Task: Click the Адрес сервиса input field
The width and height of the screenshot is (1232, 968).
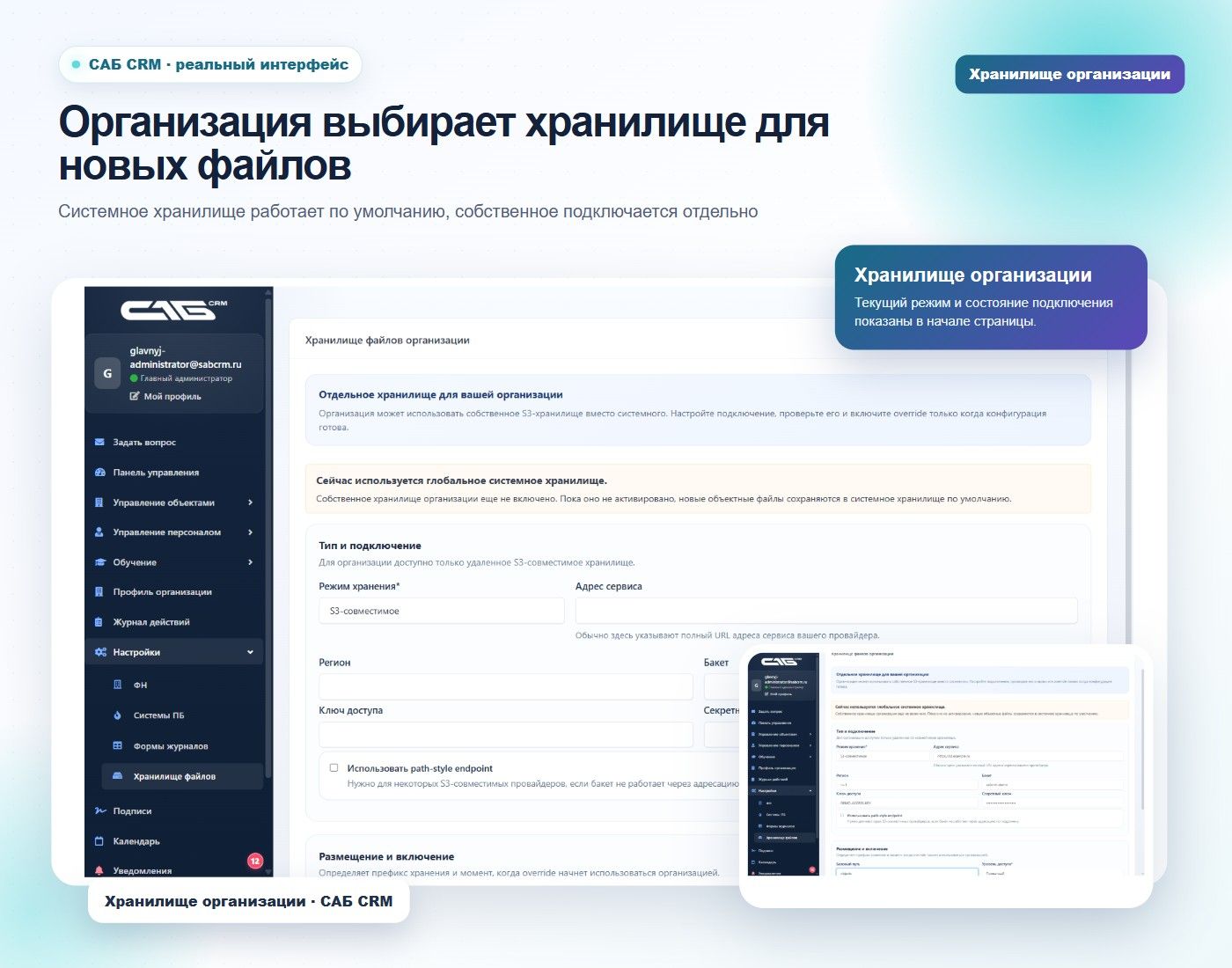Action: [x=826, y=611]
